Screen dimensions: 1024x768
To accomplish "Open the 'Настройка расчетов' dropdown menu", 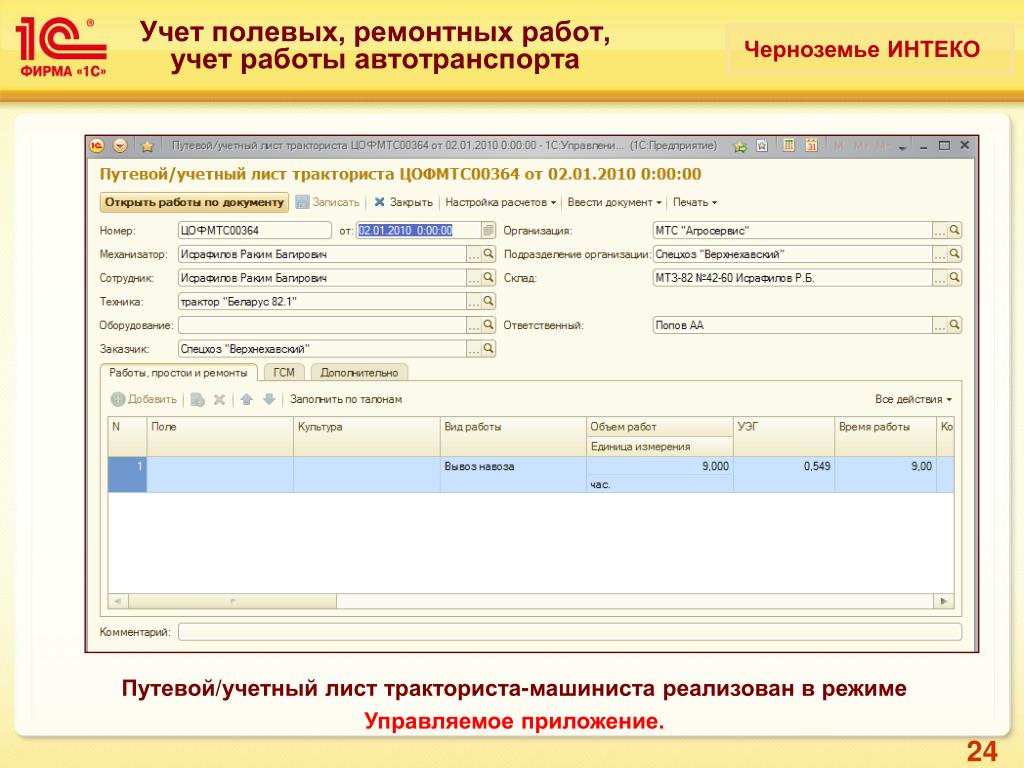I will 500,202.
